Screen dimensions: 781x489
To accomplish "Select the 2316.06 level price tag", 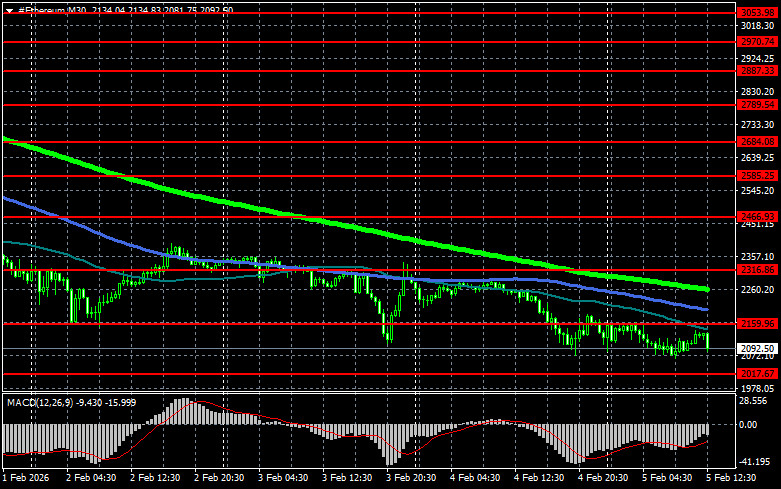I will 757,270.
